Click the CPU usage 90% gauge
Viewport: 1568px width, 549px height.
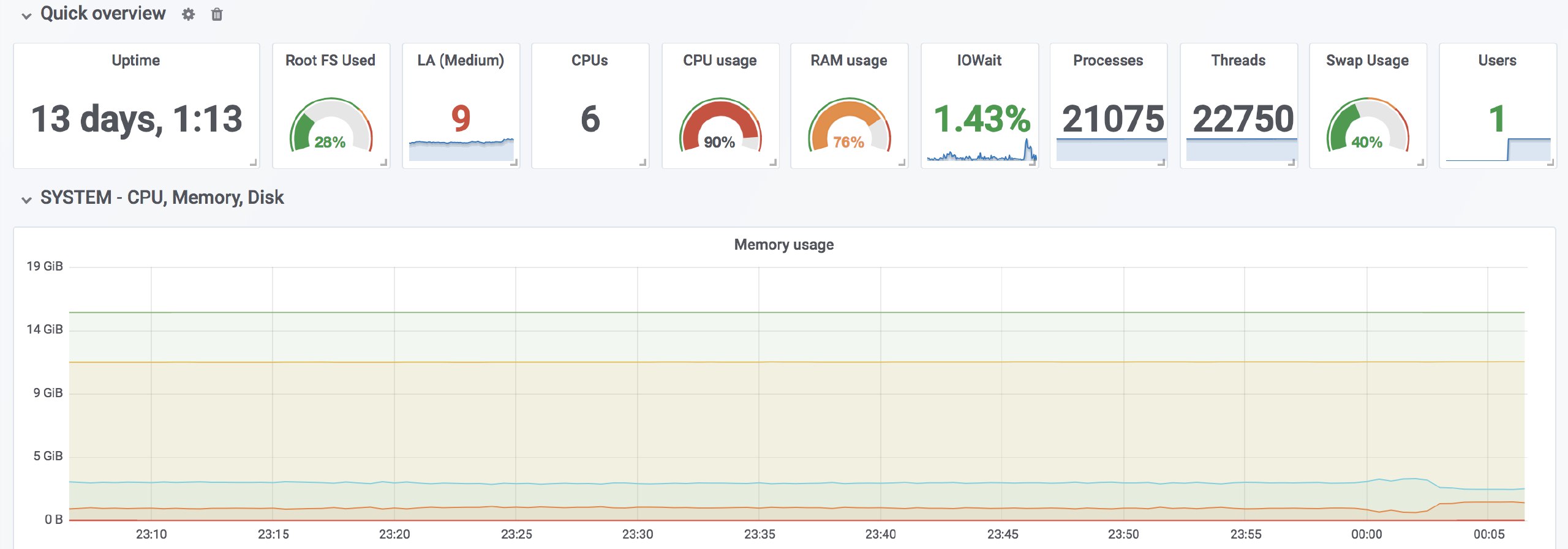[720, 125]
